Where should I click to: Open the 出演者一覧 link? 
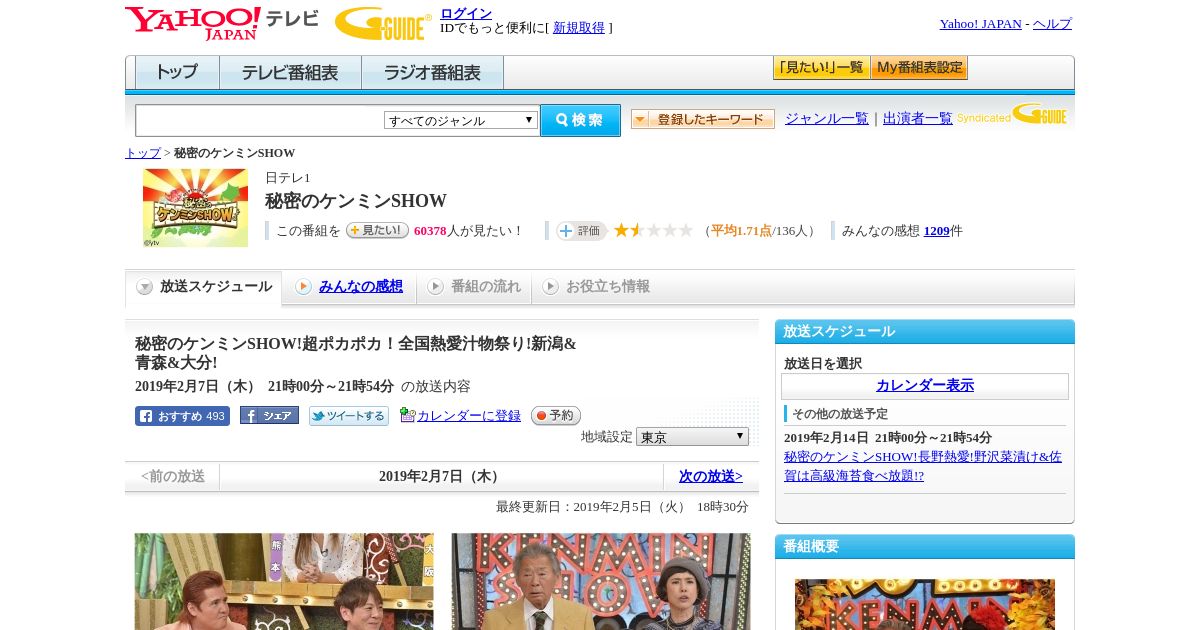click(x=918, y=119)
